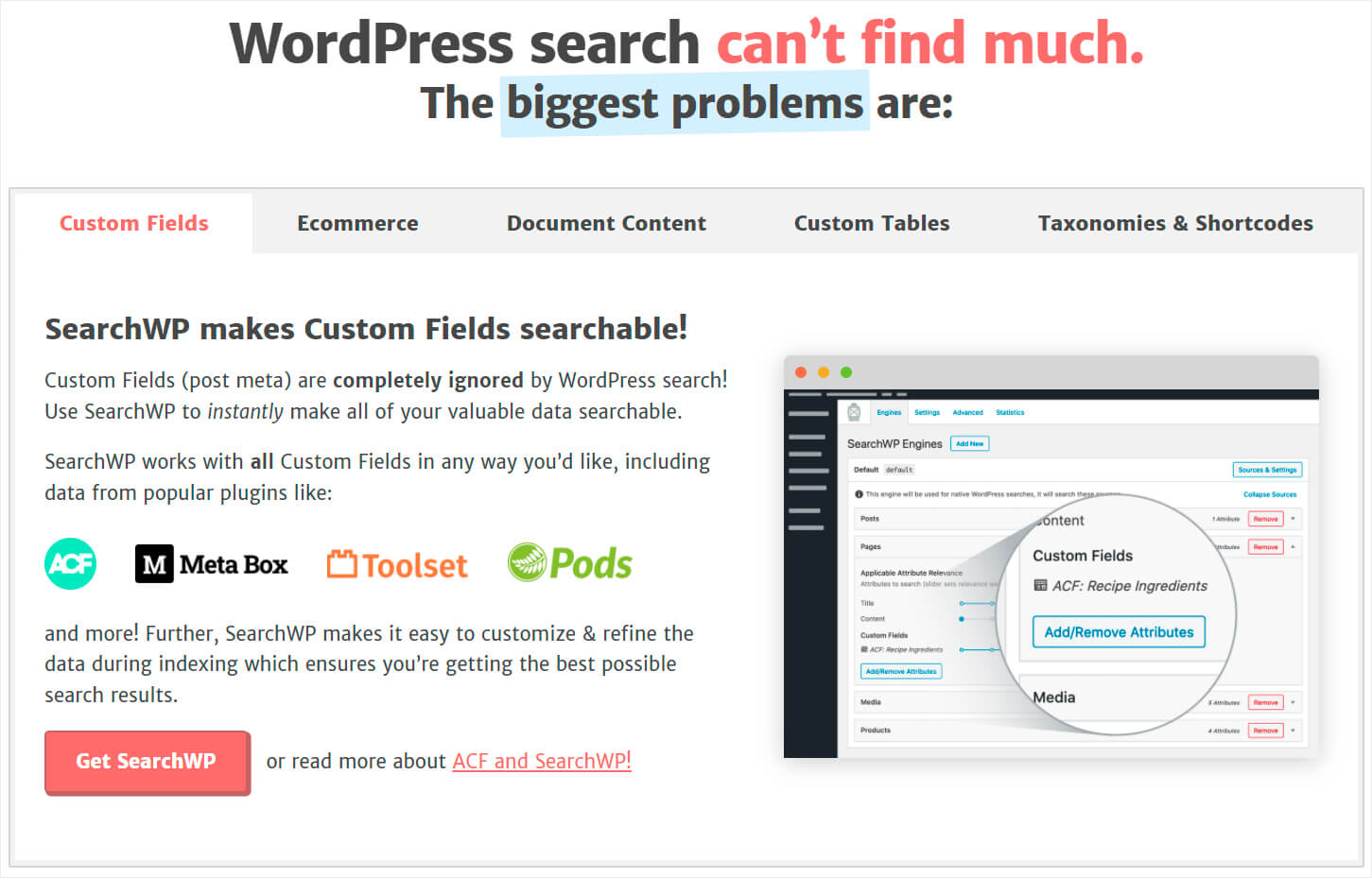
Task: Click the 'completely ignored' bold text
Action: coord(427,381)
